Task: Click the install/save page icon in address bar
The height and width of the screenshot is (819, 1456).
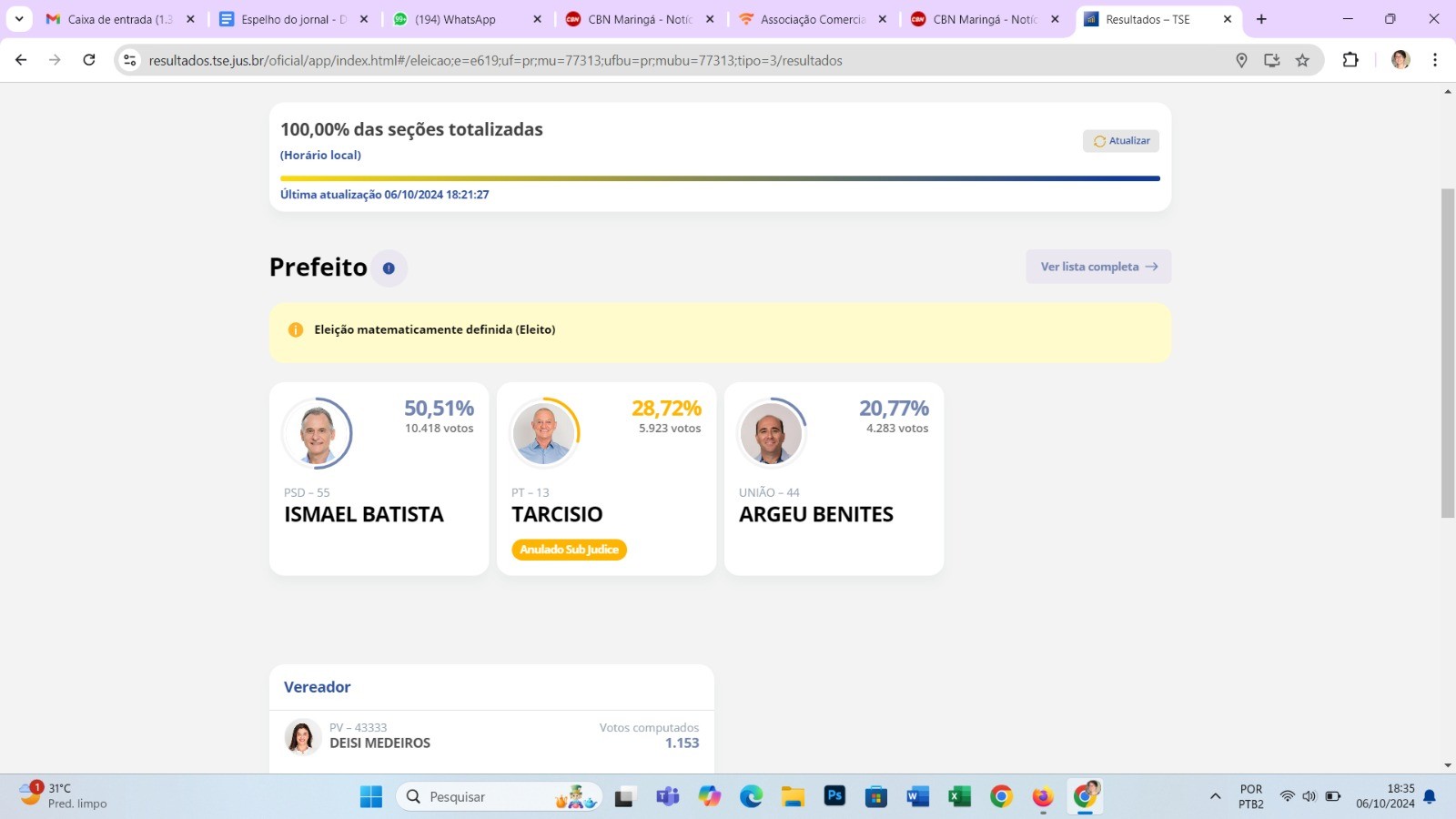Action: (x=1272, y=60)
